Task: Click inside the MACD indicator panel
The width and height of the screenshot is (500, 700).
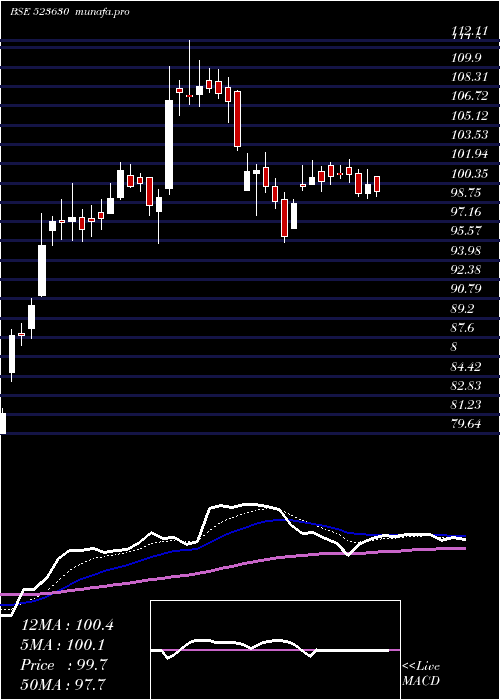Action: pos(275,650)
